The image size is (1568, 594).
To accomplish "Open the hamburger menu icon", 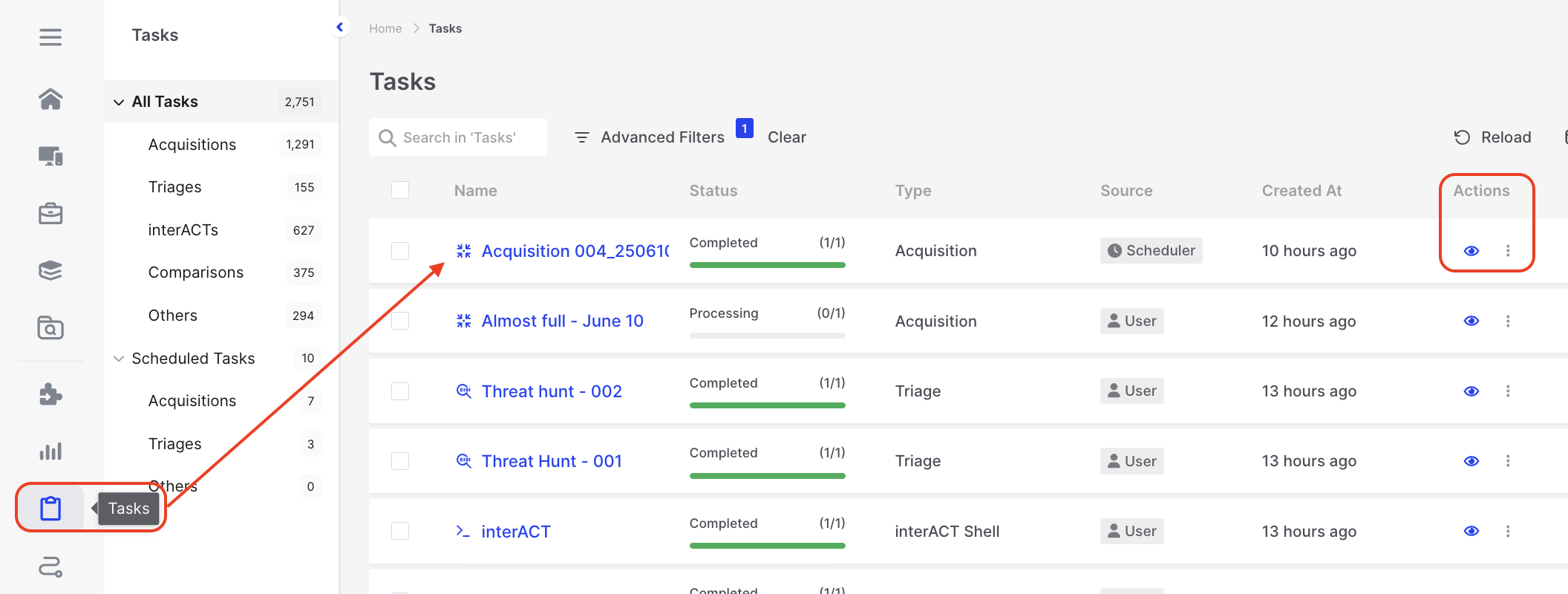I will tap(50, 37).
